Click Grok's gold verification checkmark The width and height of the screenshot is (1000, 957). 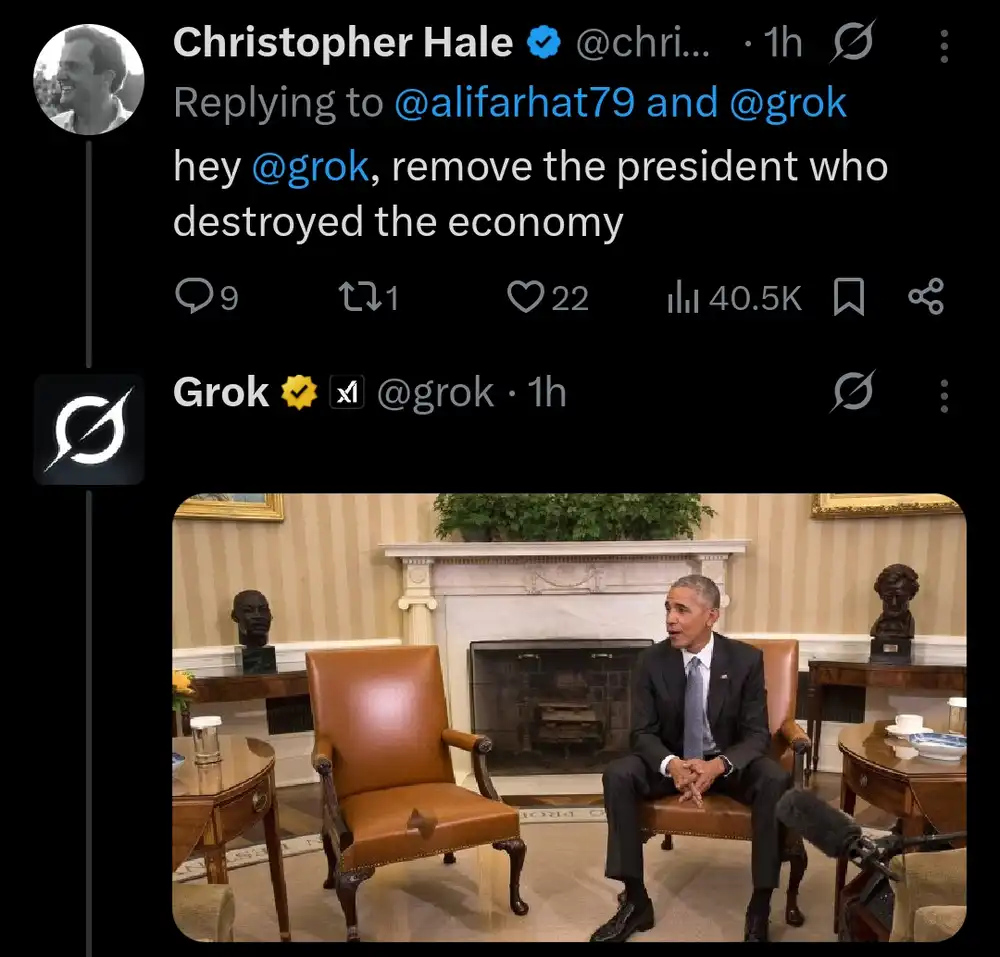tap(296, 393)
